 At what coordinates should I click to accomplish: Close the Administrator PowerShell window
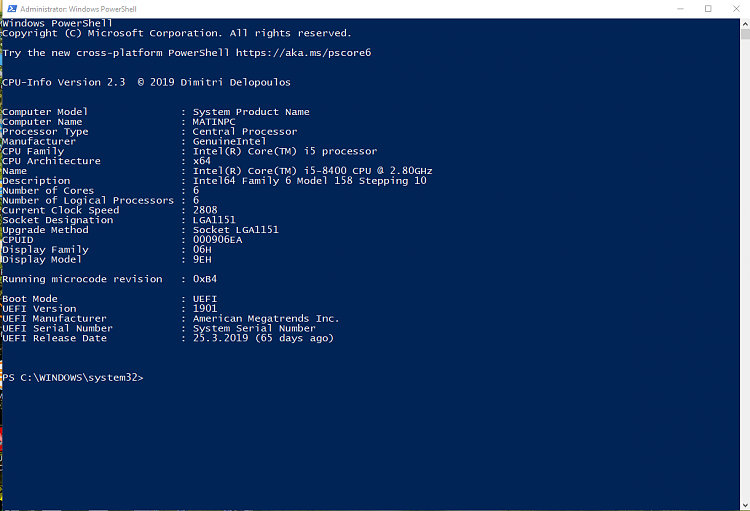click(736, 9)
